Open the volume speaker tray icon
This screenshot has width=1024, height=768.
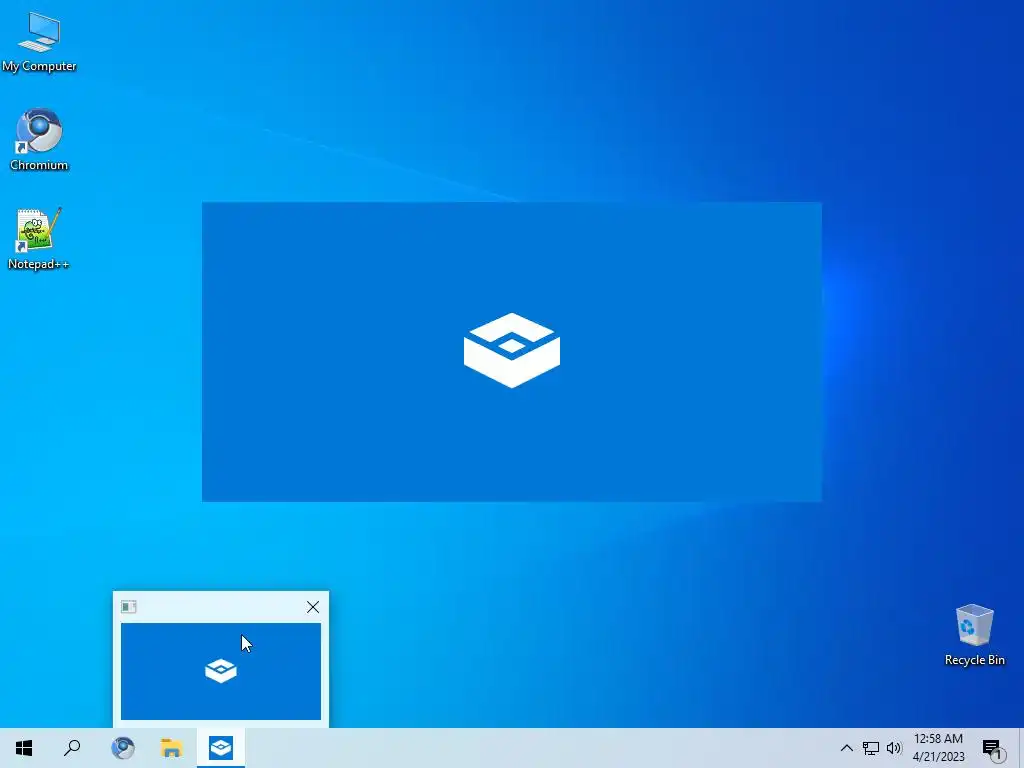(894, 748)
